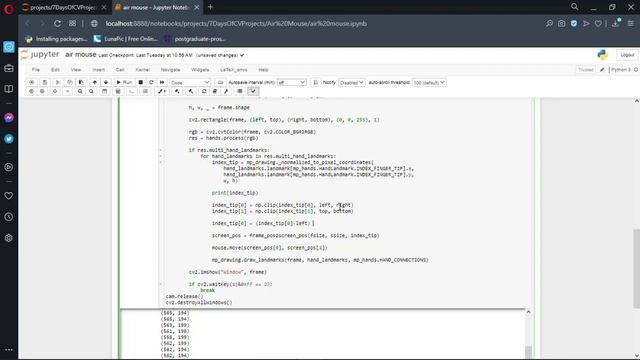Click the browser tab search magnifier icon
This screenshot has height=360, width=640.
(574, 7)
